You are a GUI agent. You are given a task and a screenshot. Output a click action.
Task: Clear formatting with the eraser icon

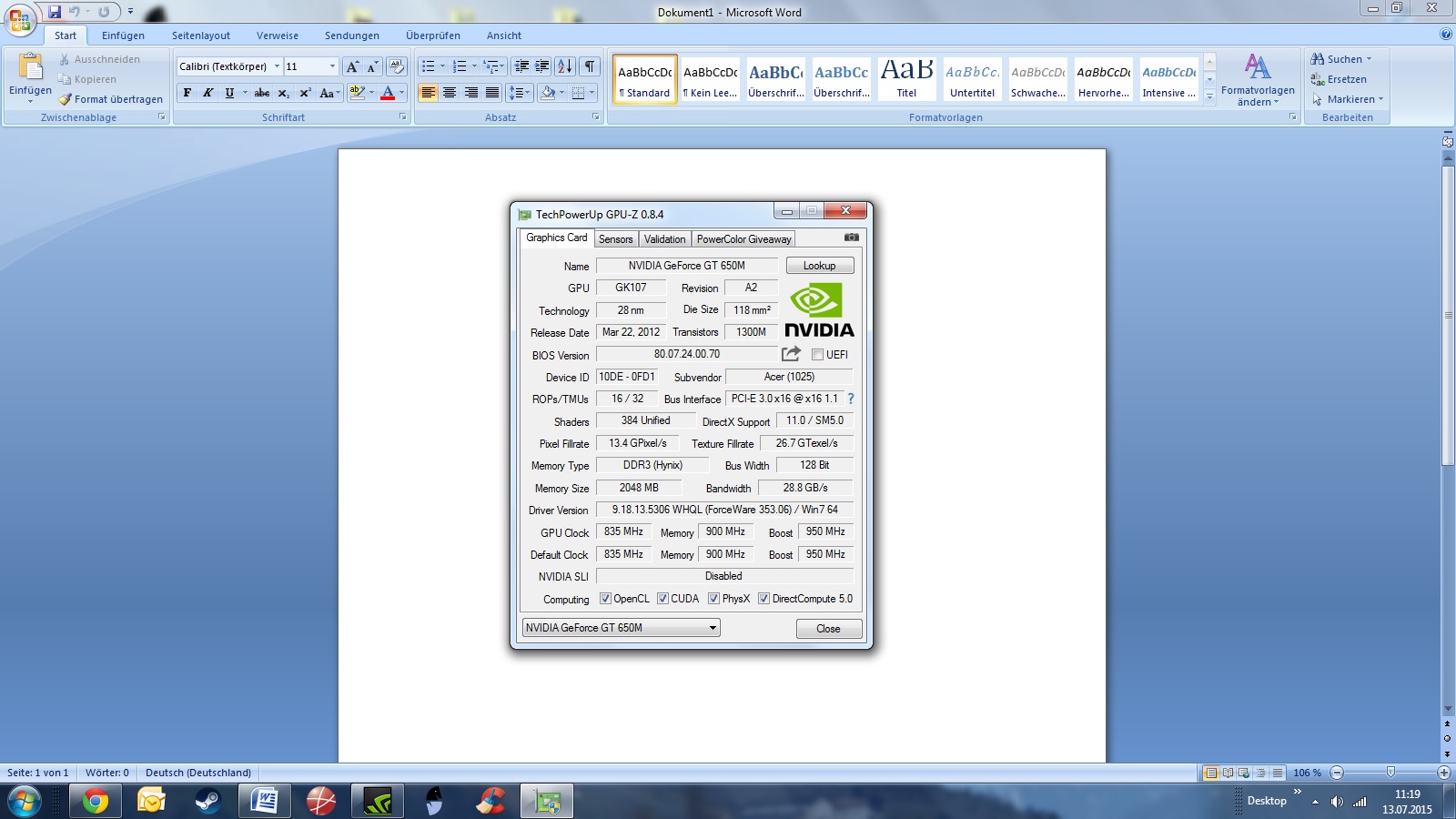396,66
